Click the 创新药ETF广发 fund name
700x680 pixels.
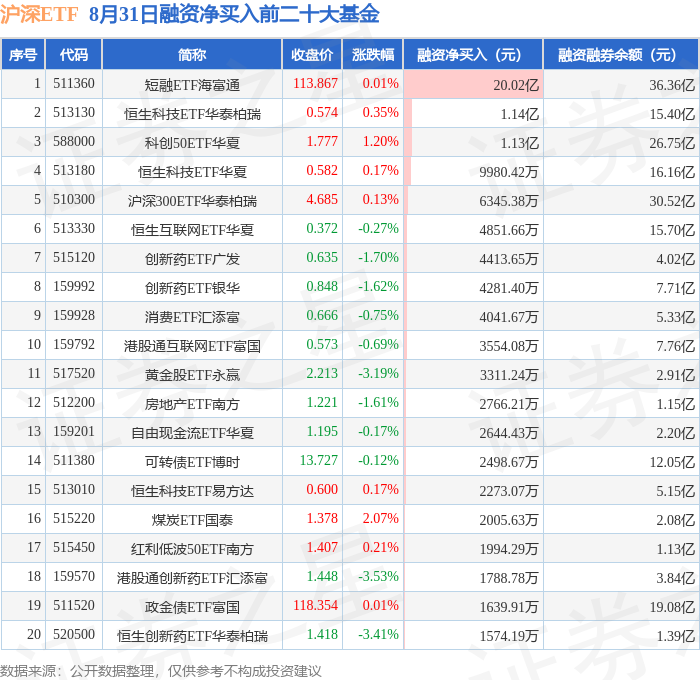tap(192, 259)
